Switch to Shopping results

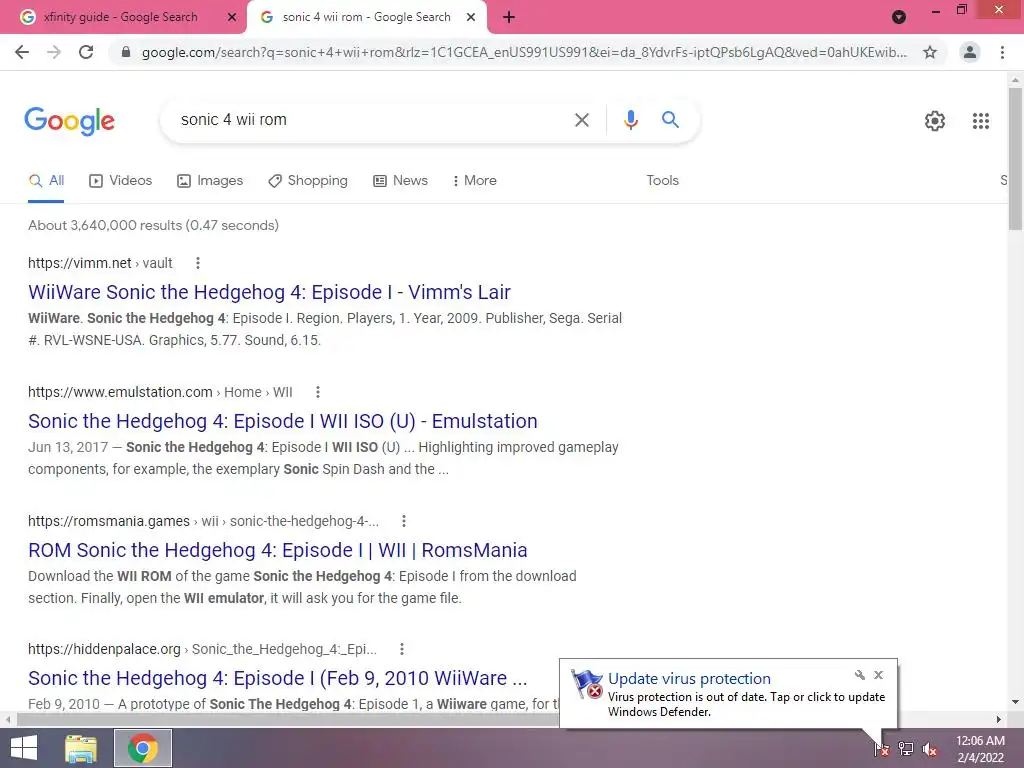[x=308, y=181]
